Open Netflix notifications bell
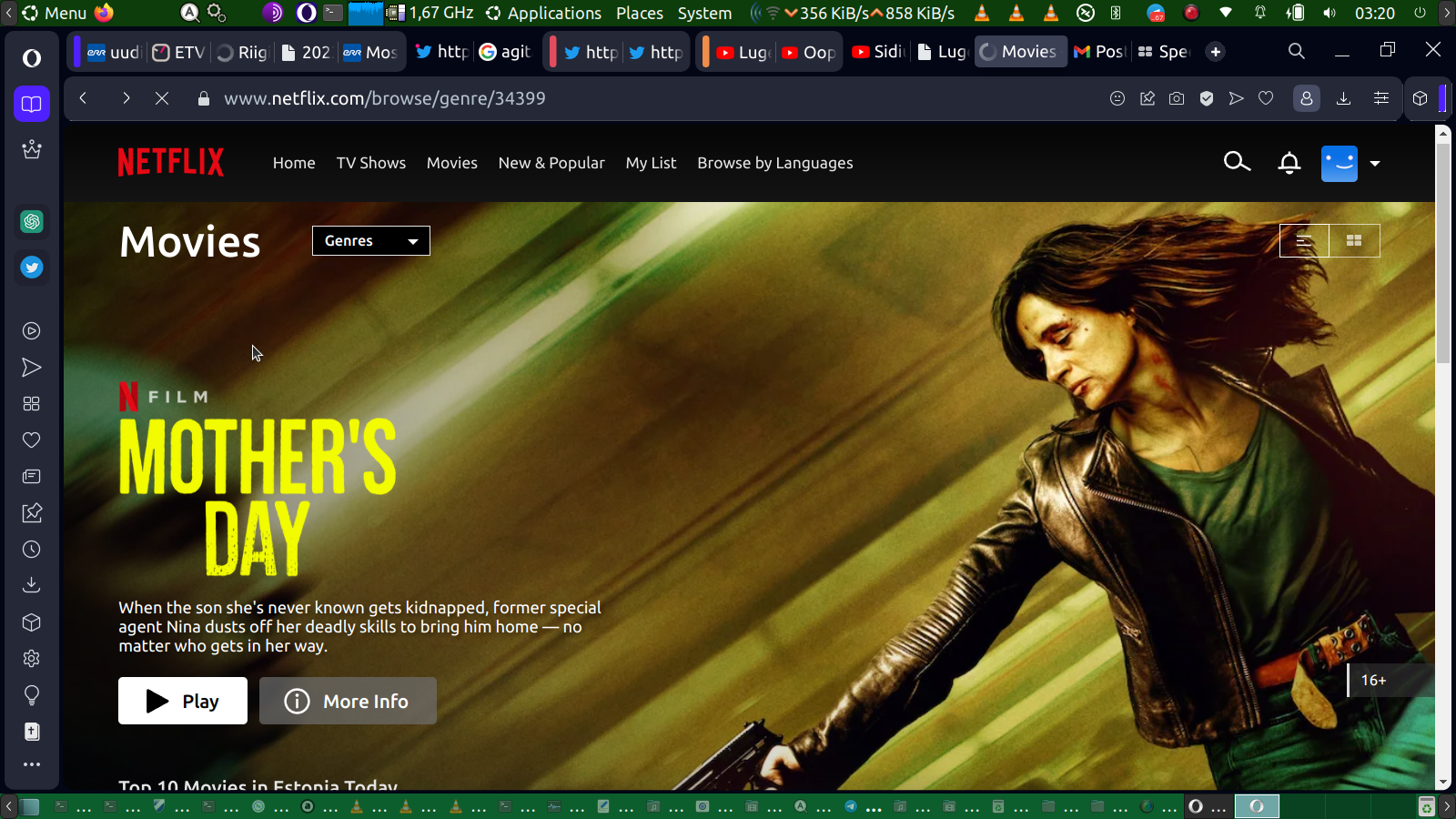1456x819 pixels. tap(1289, 163)
